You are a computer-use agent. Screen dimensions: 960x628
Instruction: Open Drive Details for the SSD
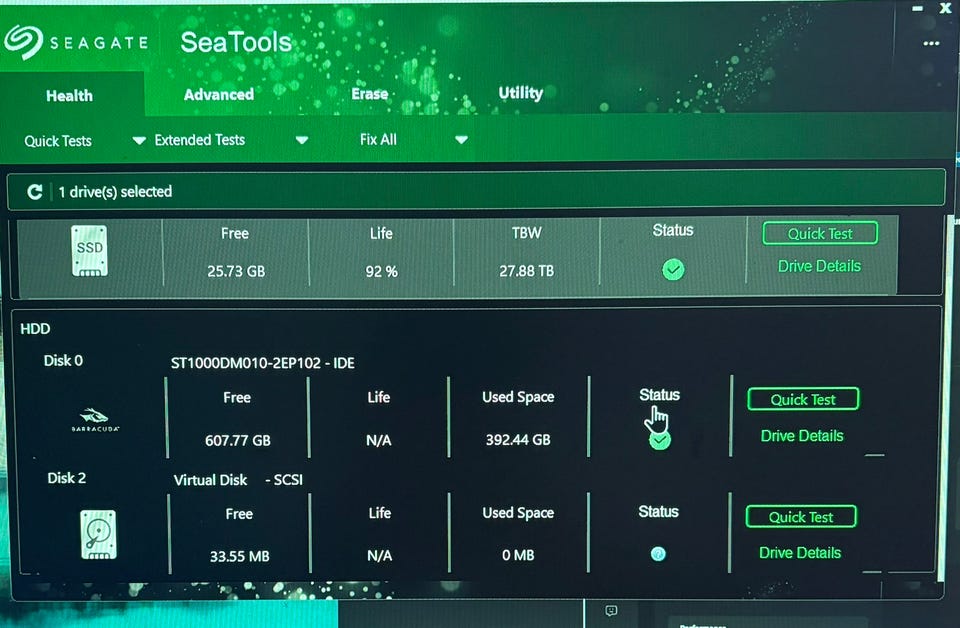(x=819, y=266)
